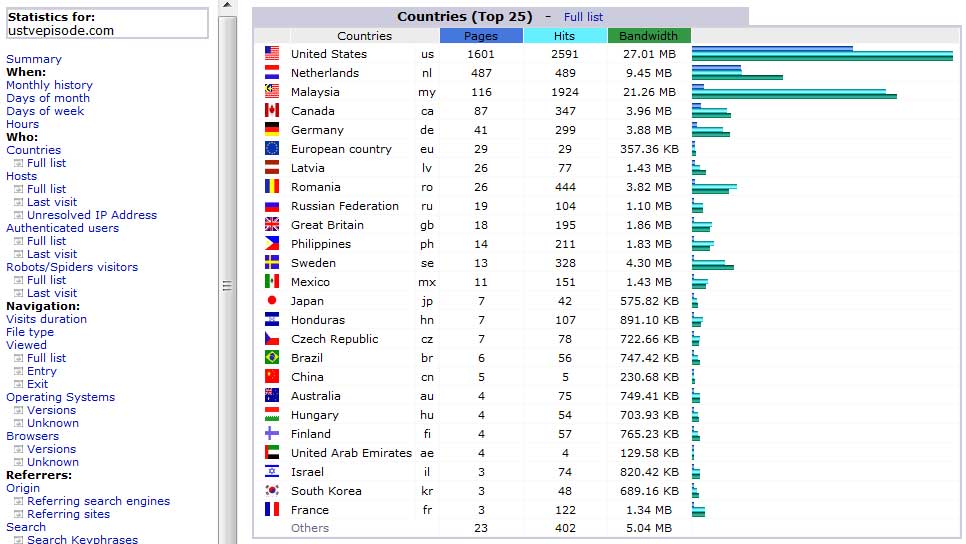Click the Honduras flag icon
This screenshot has width=966, height=544.
[272, 320]
